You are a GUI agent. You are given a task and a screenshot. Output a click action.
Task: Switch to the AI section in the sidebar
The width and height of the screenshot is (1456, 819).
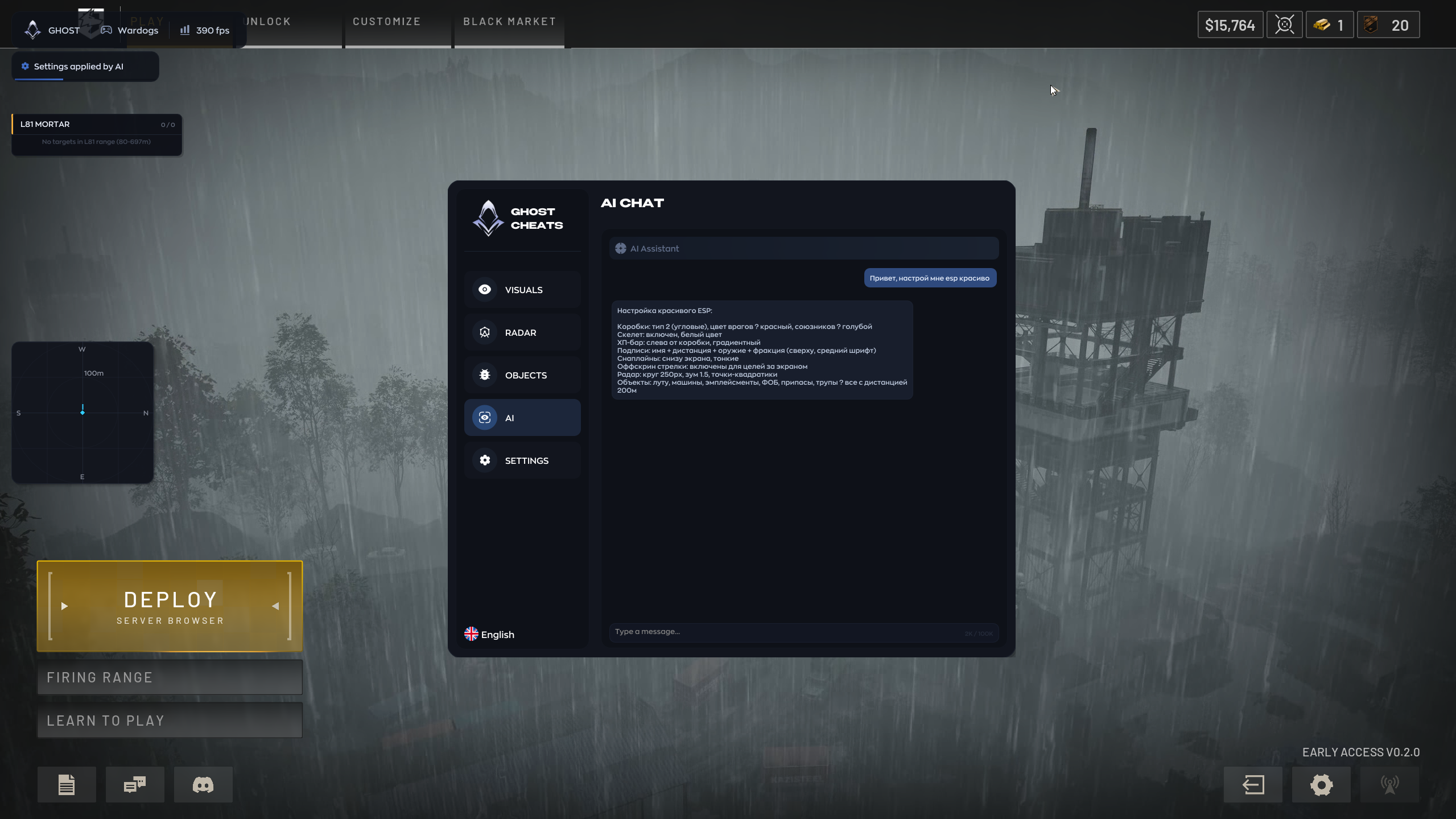(522, 418)
